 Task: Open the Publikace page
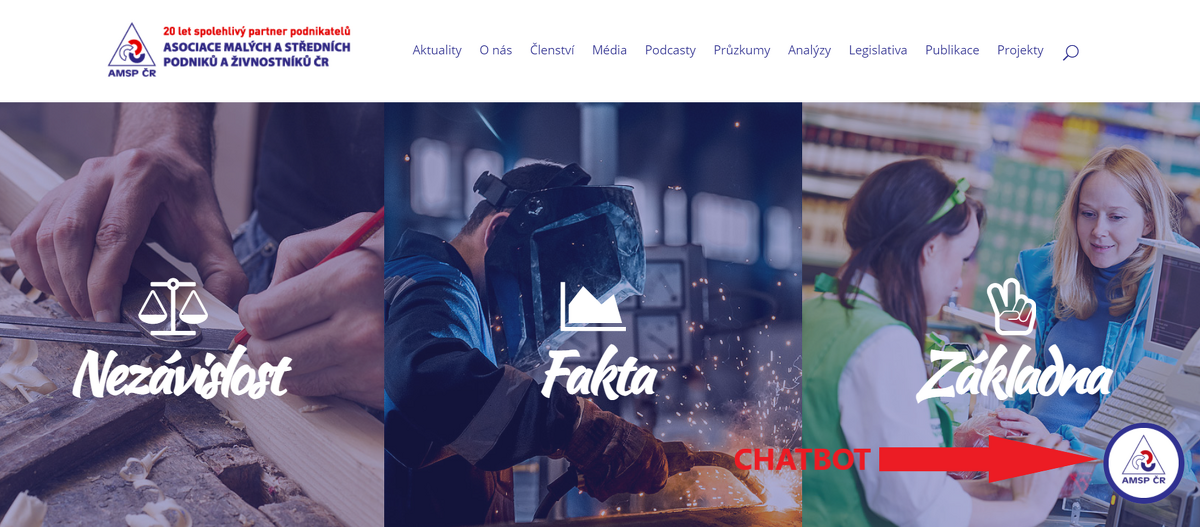952,50
